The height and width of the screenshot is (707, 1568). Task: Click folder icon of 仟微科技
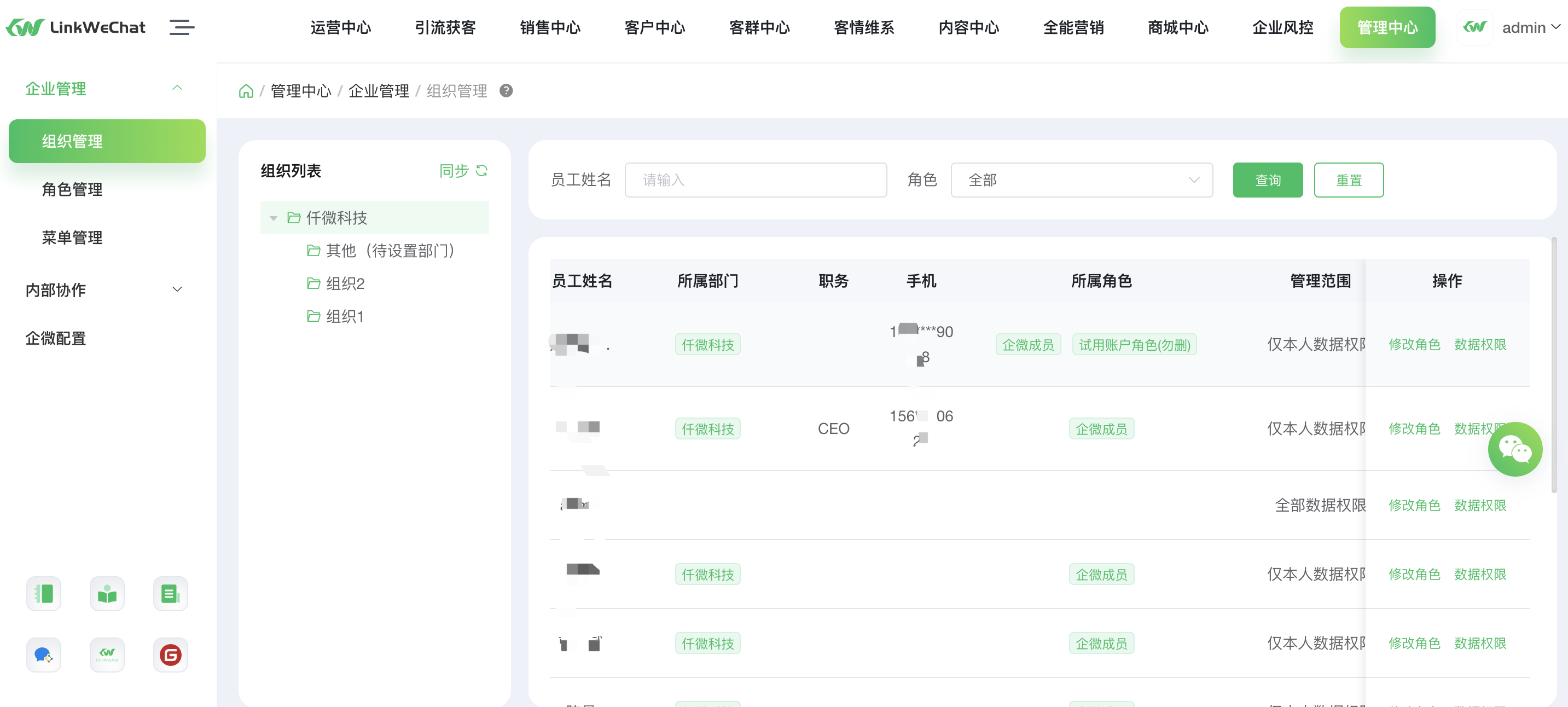click(294, 217)
